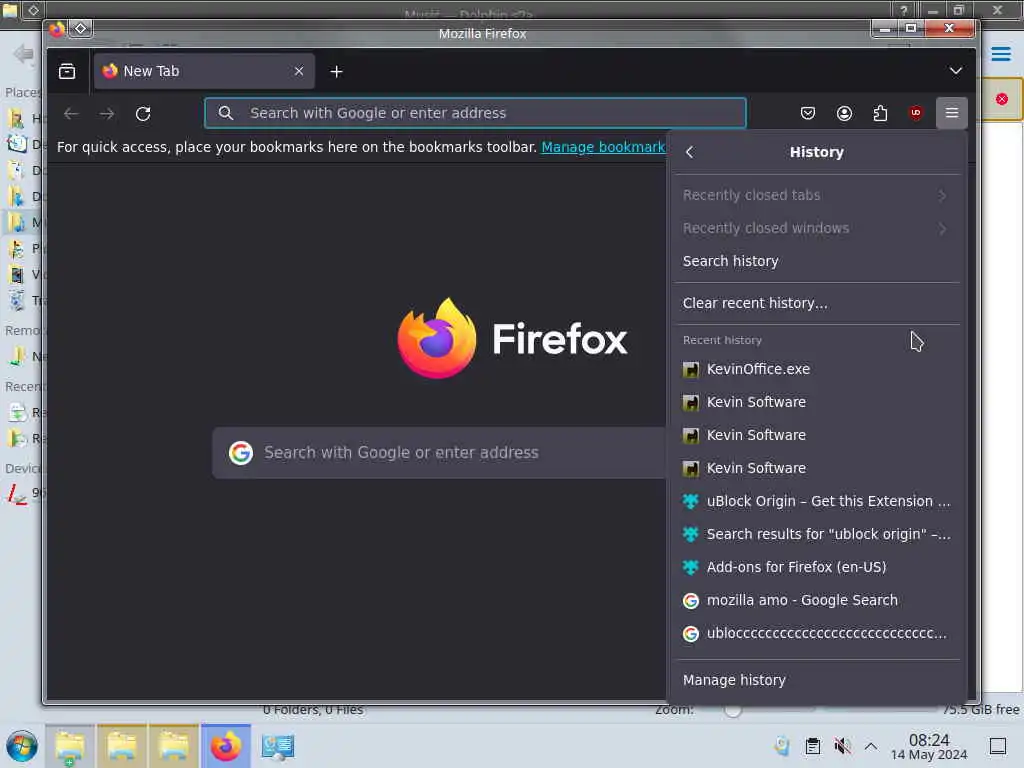Open the system settings taskbar item
The height and width of the screenshot is (768, 1024).
coord(278,746)
